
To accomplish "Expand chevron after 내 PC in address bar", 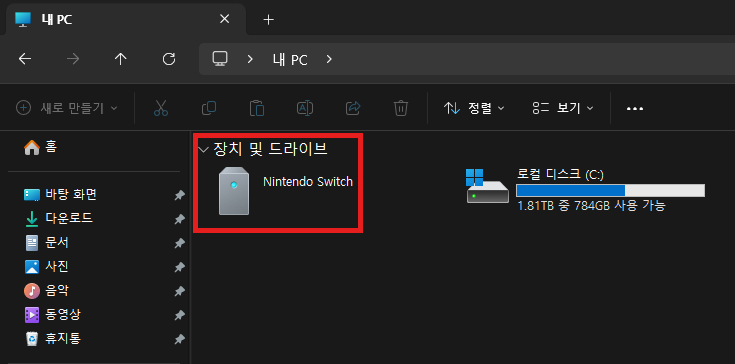I will (x=329, y=59).
